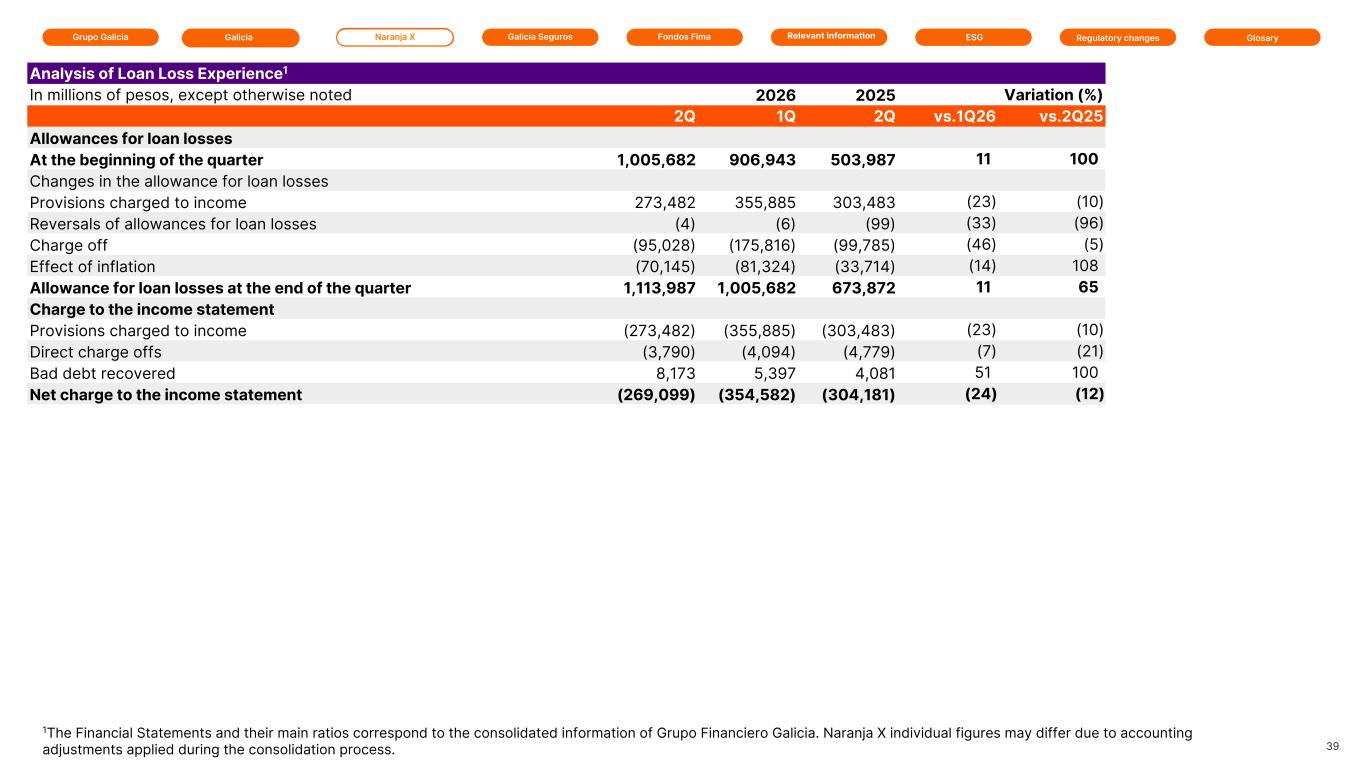Click the Variation (%) column header
1365x768 pixels.
[x=1053, y=95]
